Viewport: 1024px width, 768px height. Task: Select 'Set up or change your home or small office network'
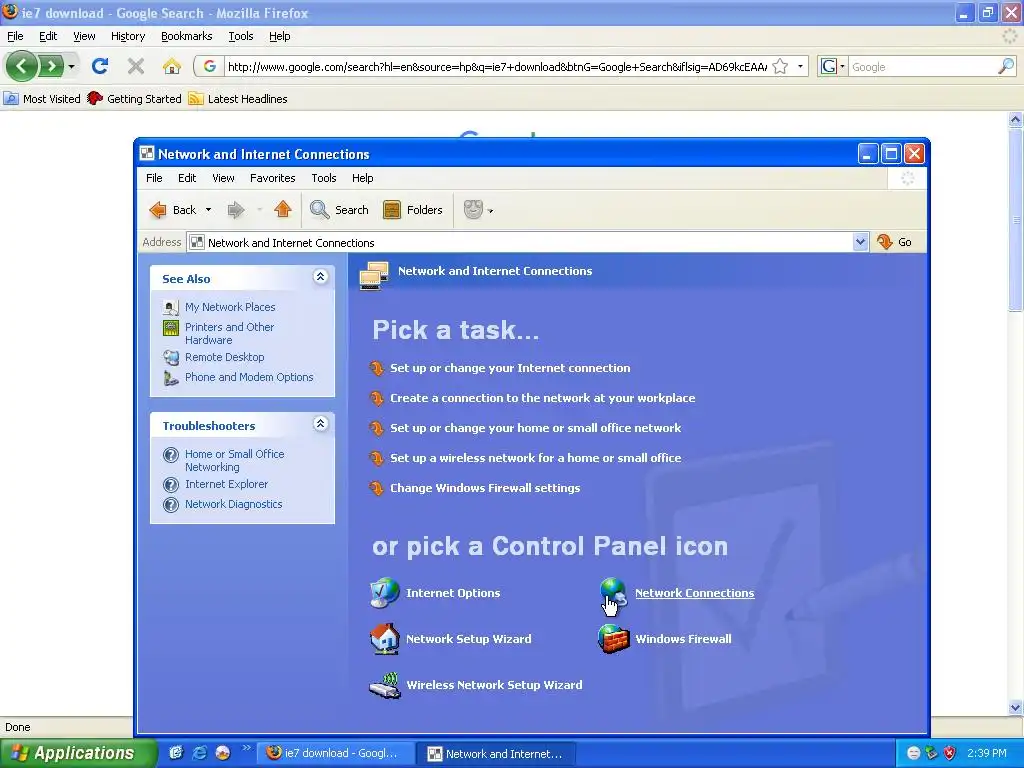[x=536, y=428]
